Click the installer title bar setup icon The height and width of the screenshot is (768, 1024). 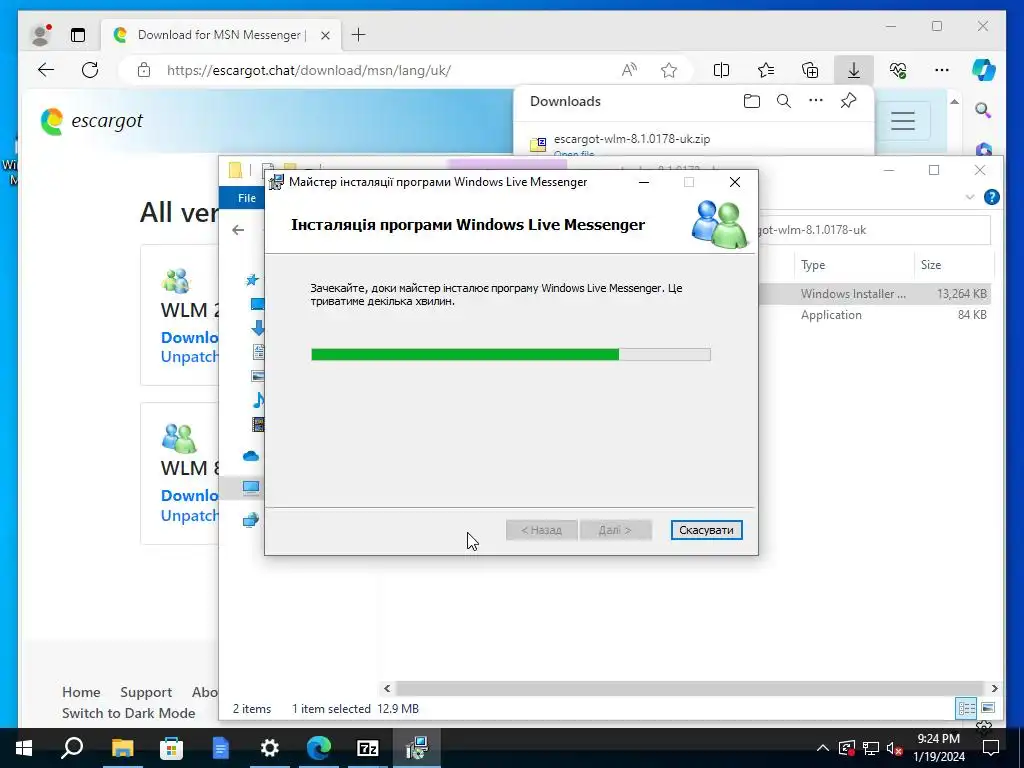(x=277, y=182)
